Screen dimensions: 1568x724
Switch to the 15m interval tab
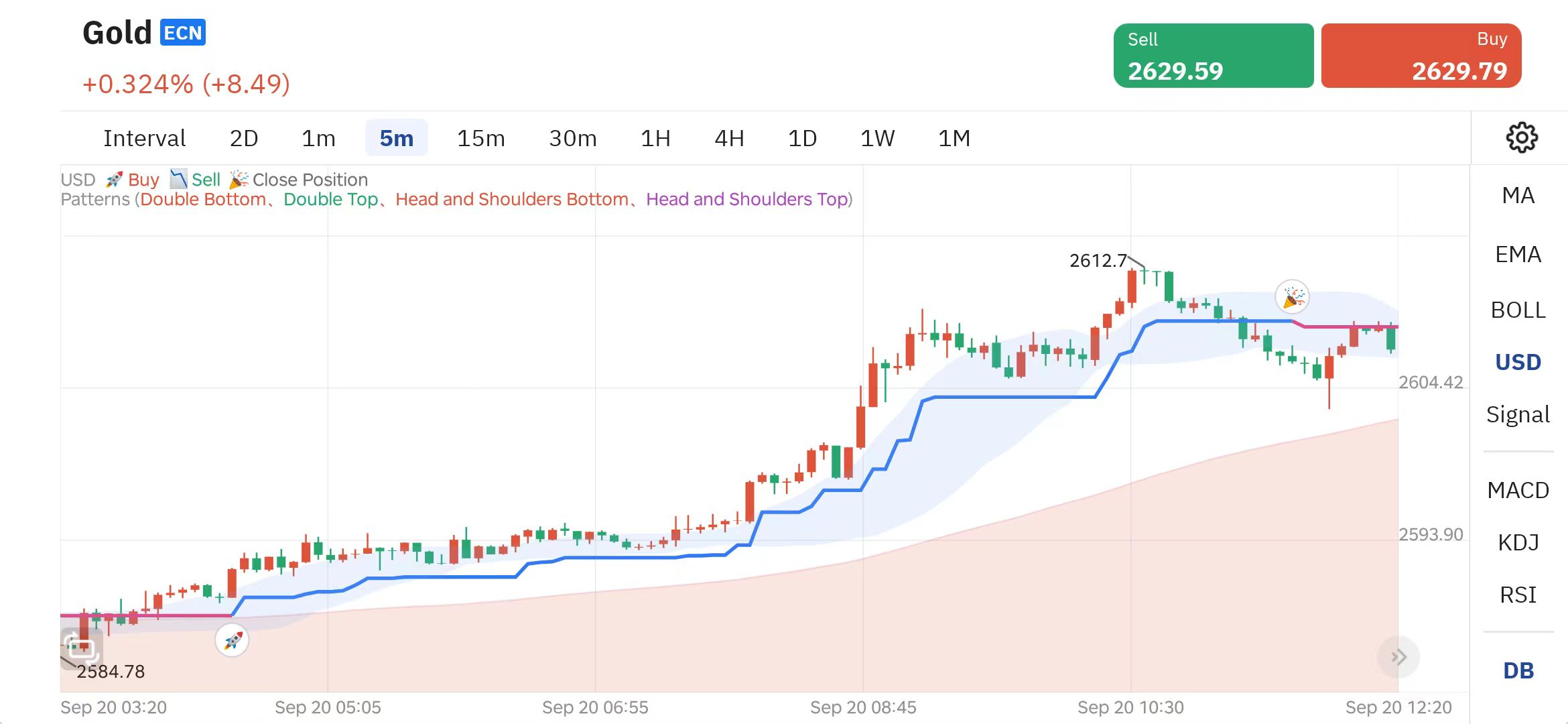coord(480,138)
